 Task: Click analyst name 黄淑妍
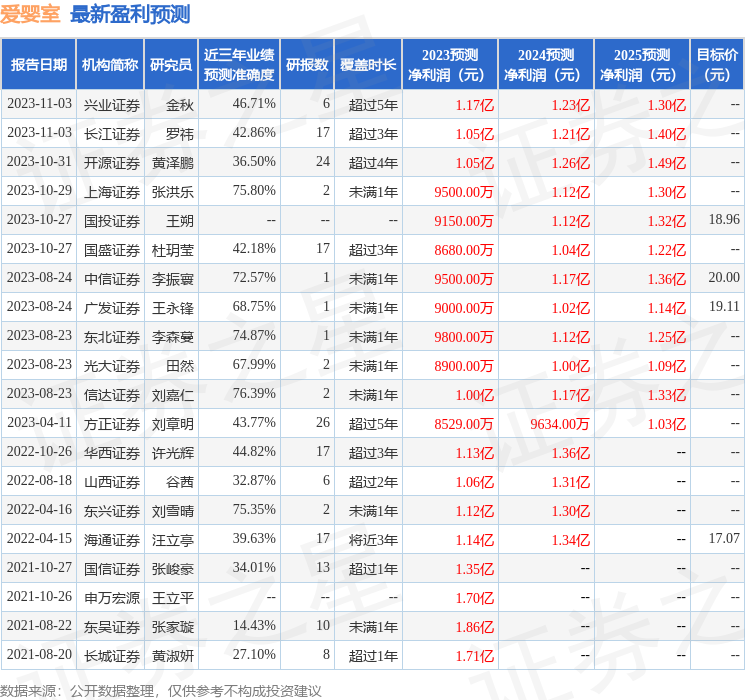click(x=173, y=656)
